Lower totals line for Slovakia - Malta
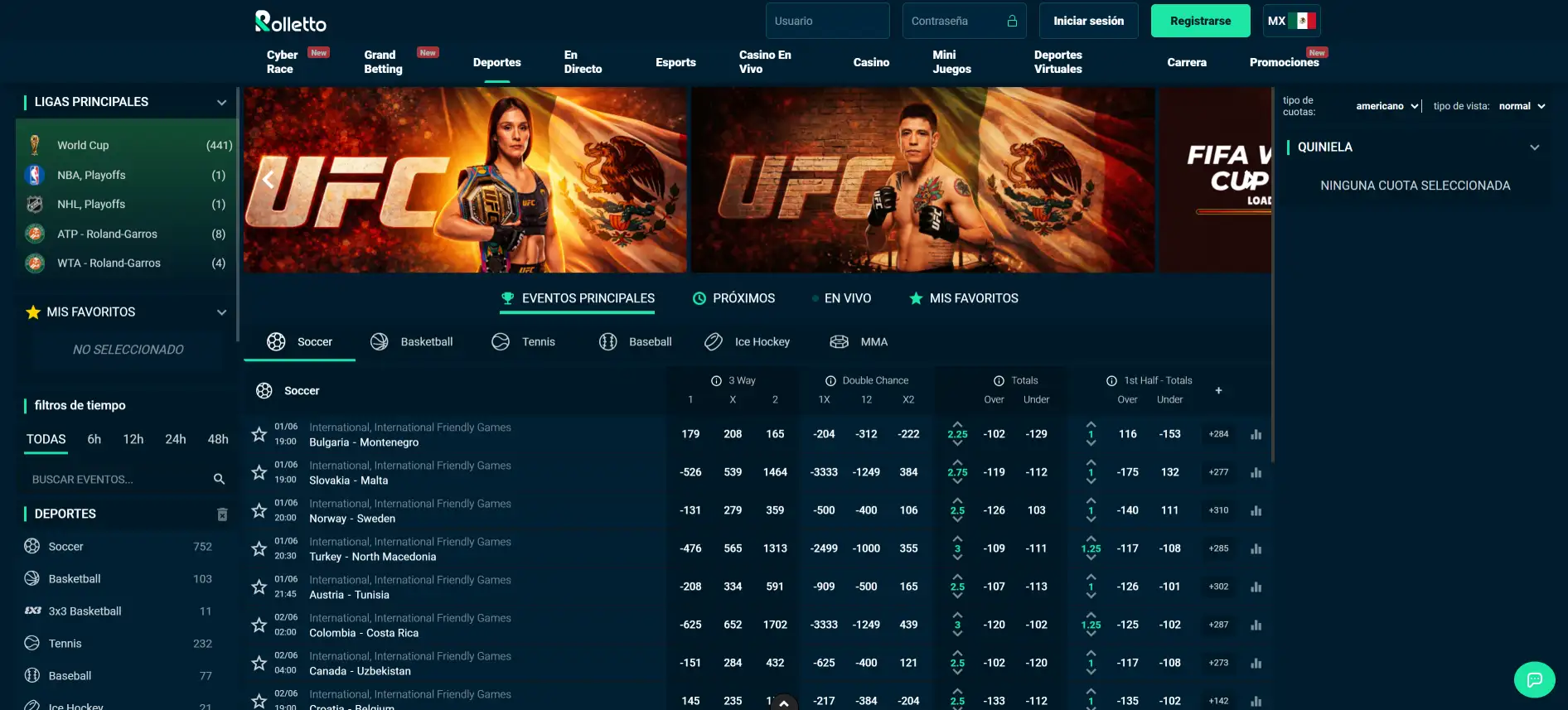Viewport: 1568px width, 710px height. tap(957, 481)
